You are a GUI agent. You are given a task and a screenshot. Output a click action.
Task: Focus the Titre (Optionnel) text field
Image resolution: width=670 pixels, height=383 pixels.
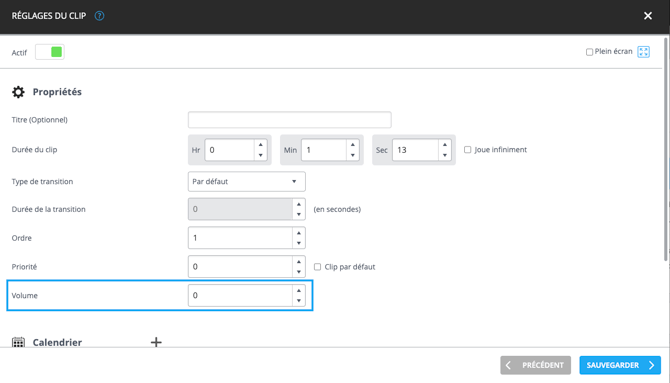290,120
